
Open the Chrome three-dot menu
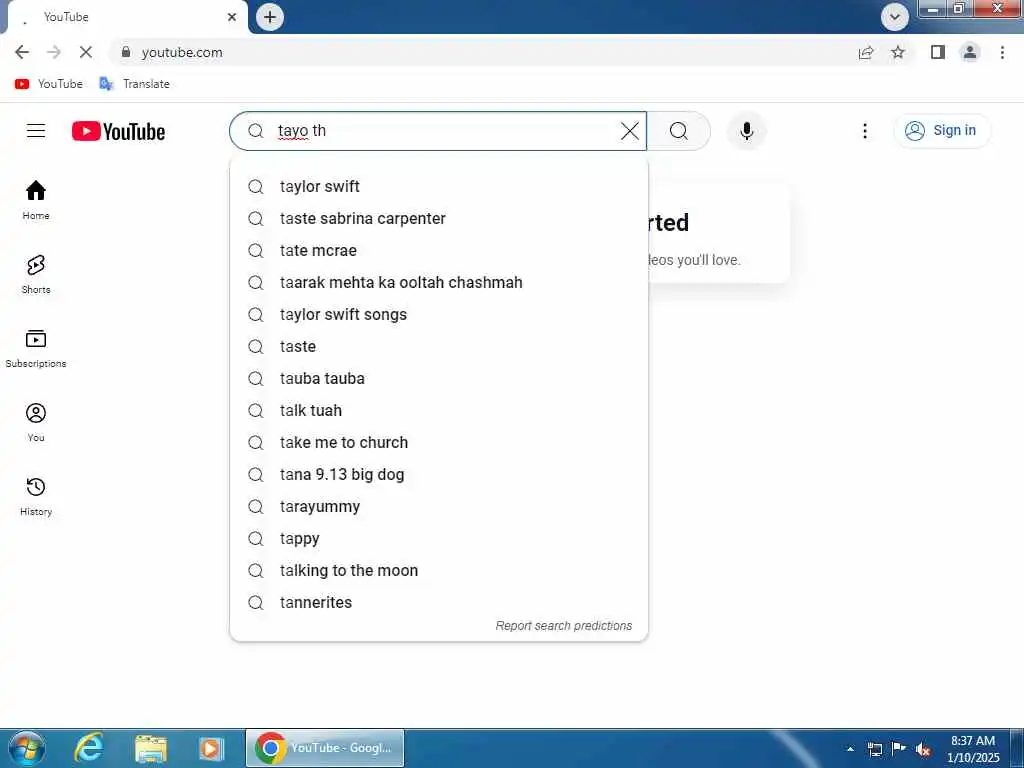click(x=1002, y=52)
